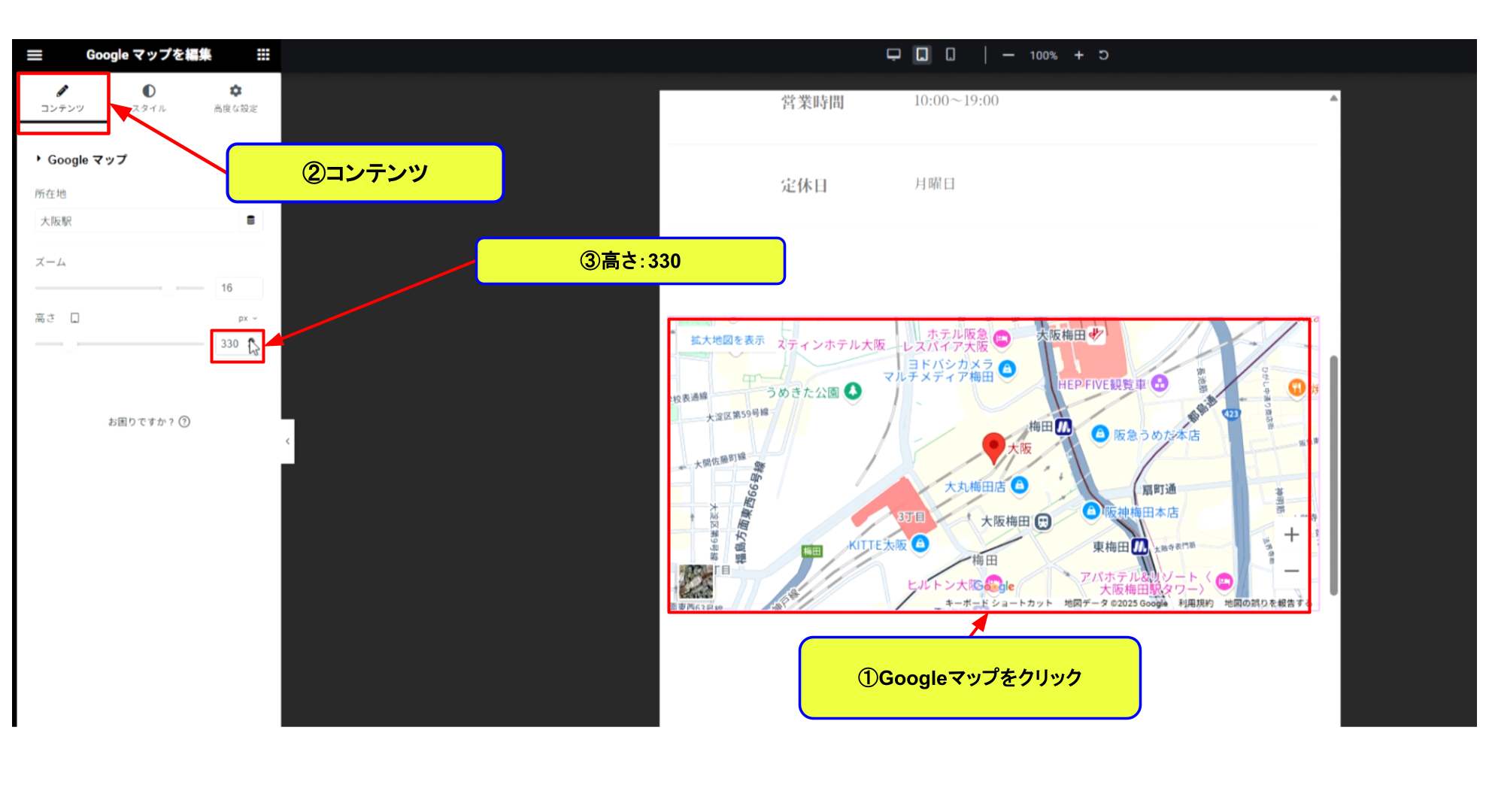Click the page preview vertical scrollbar
This screenshot has width=1489, height=812.
click(x=1333, y=475)
